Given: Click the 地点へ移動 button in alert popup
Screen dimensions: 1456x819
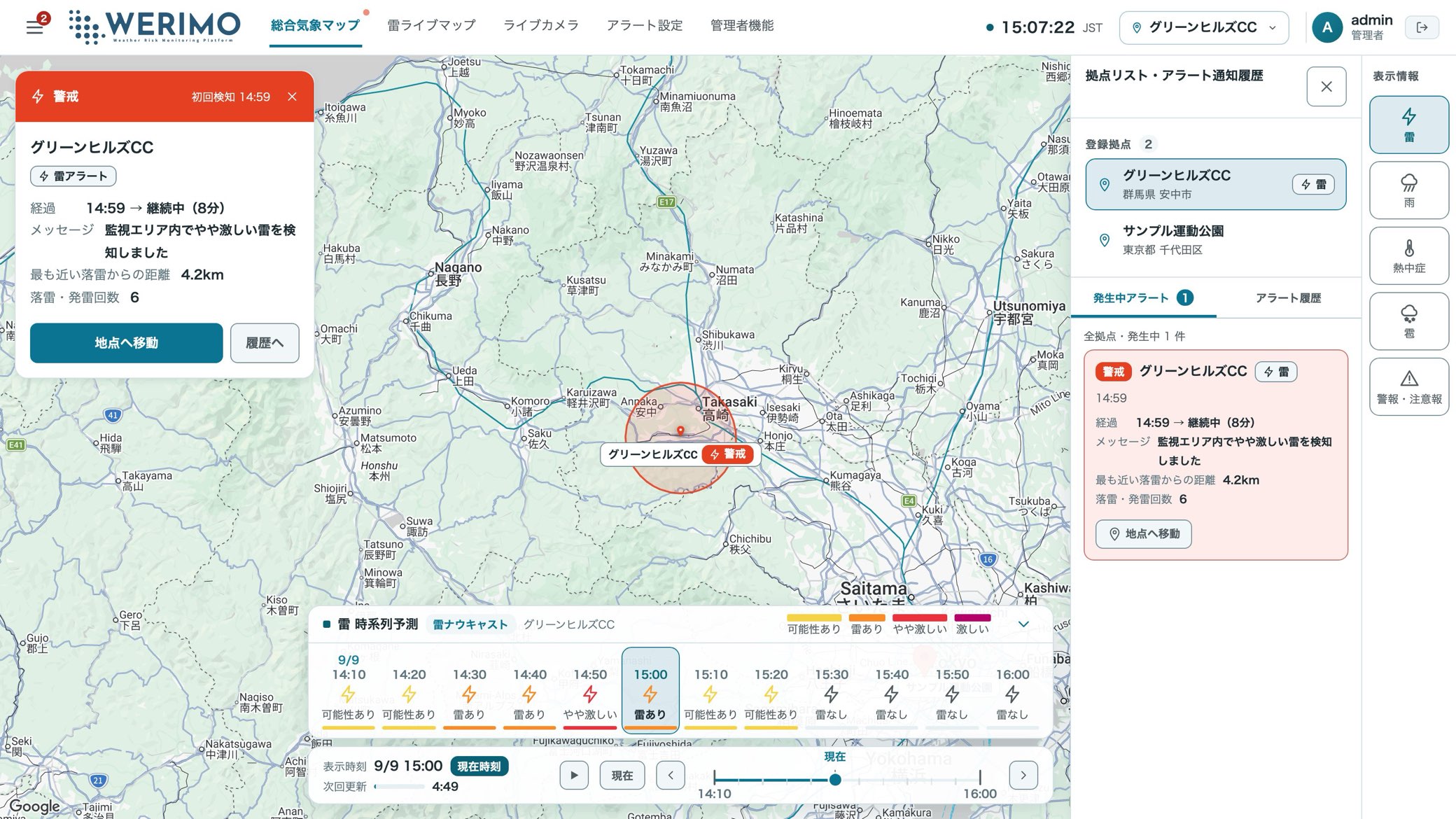Looking at the screenshot, I should tap(126, 343).
